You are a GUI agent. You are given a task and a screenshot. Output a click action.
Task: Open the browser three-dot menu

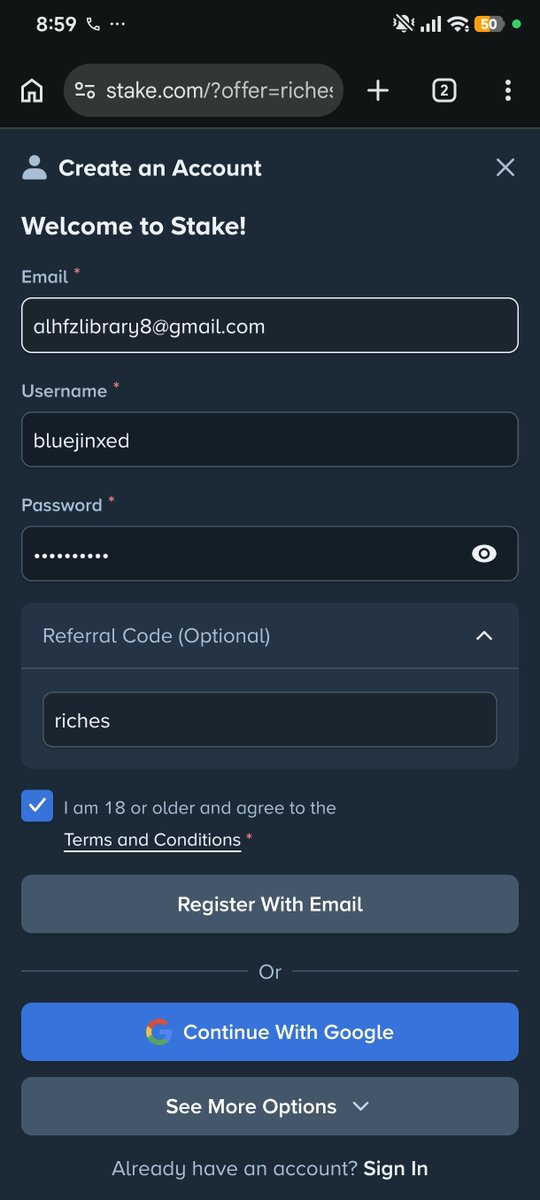tap(508, 91)
